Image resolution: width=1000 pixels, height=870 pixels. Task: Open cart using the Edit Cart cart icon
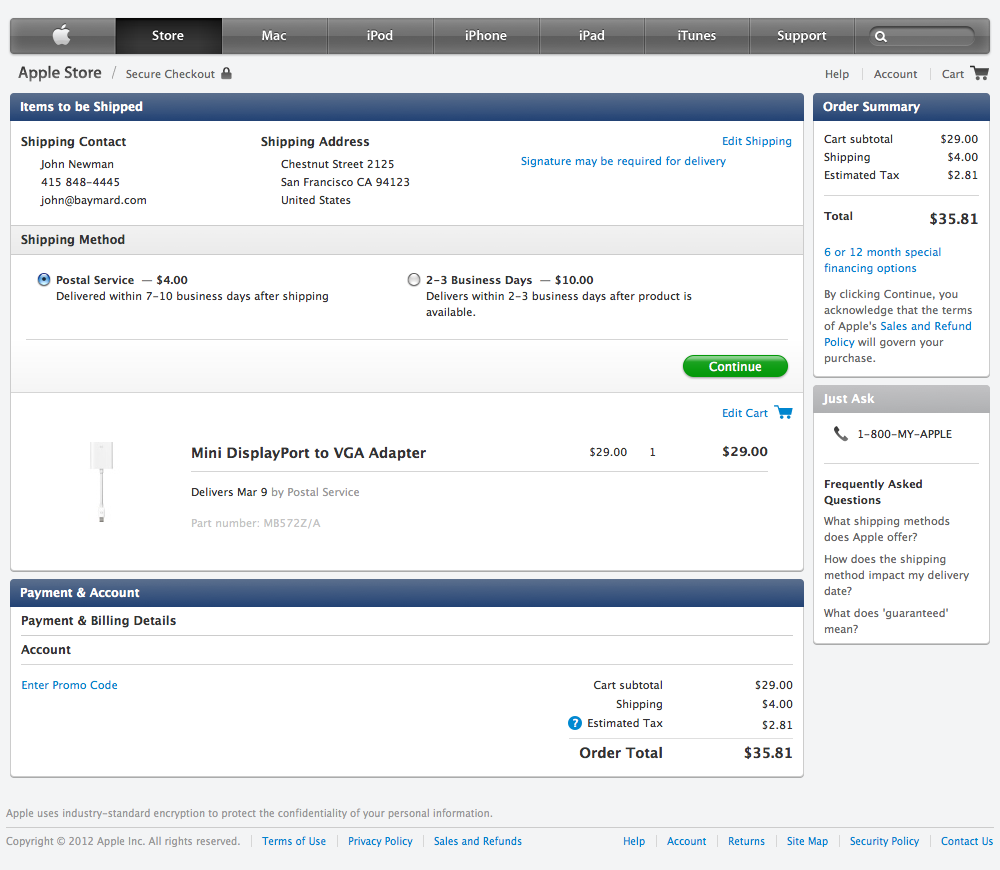(783, 411)
